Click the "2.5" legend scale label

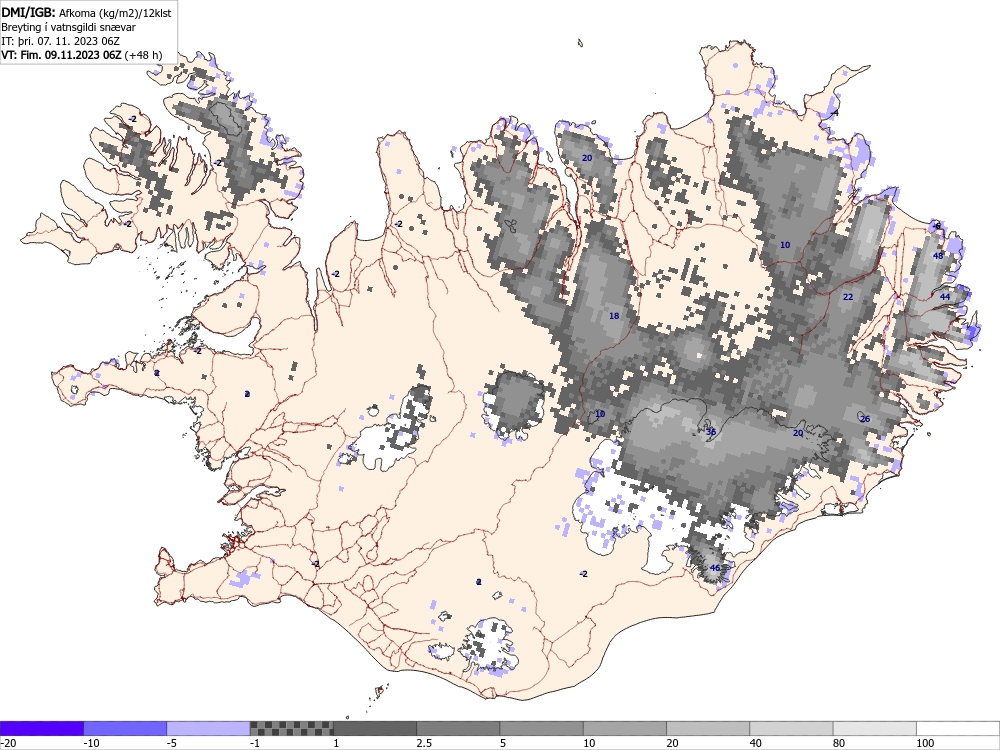coord(423,744)
